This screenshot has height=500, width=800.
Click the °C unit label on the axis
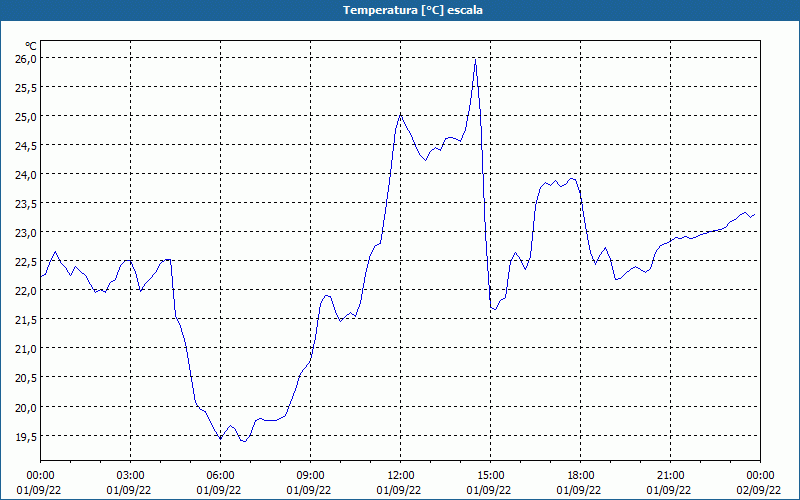click(31, 46)
